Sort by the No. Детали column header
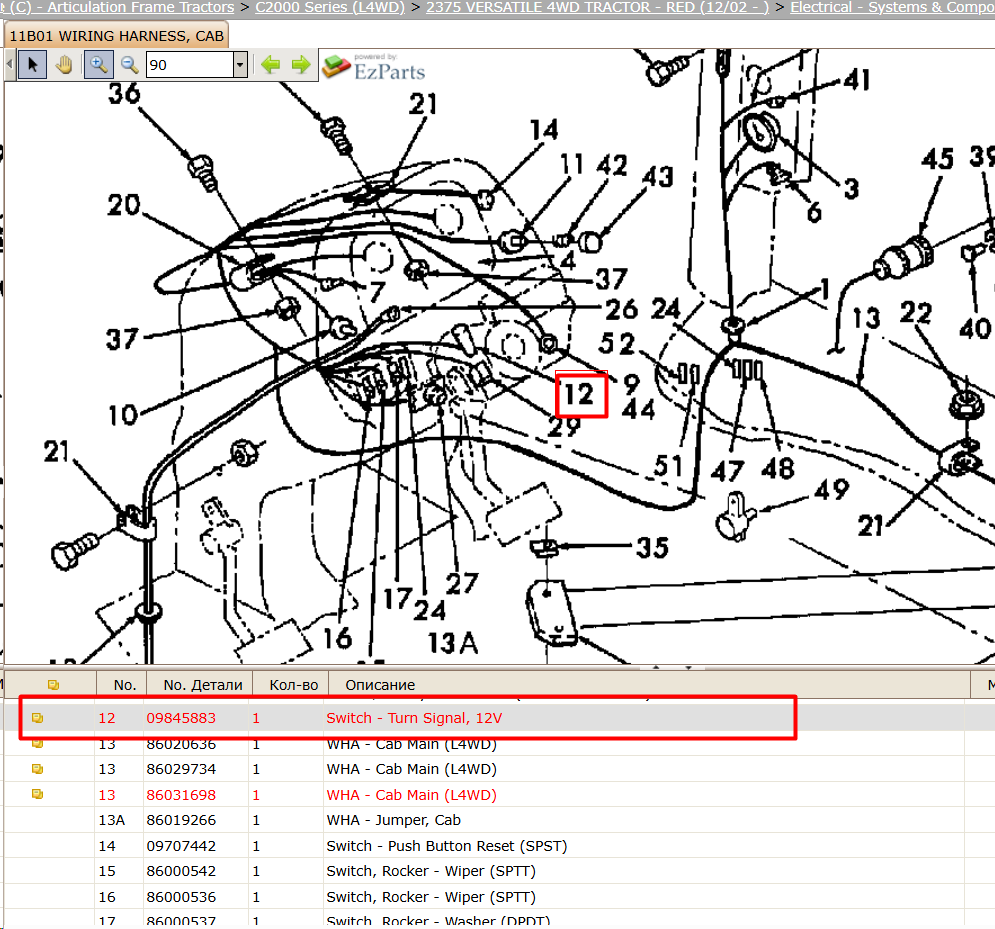 click(x=202, y=685)
